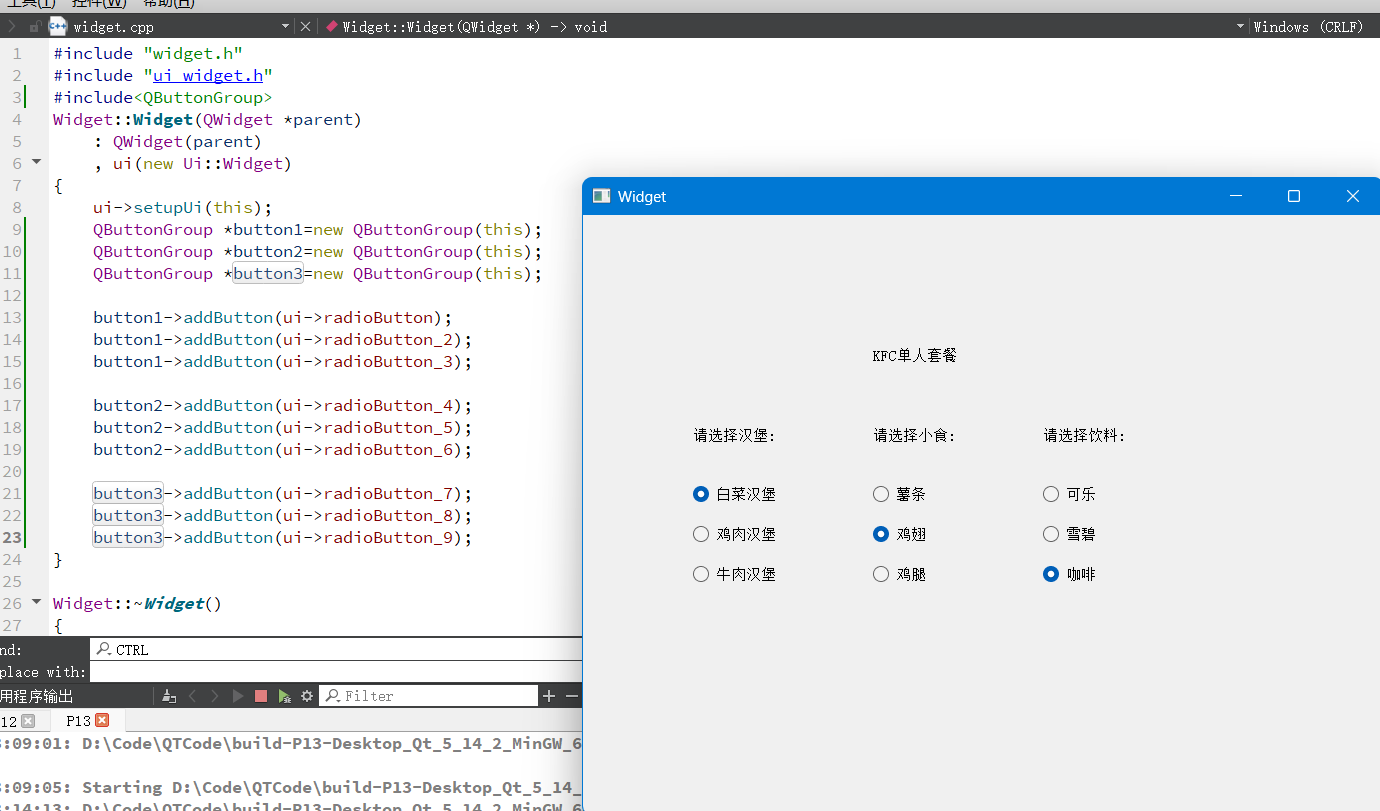
Task: Click the Replace with input field
Action: point(336,672)
